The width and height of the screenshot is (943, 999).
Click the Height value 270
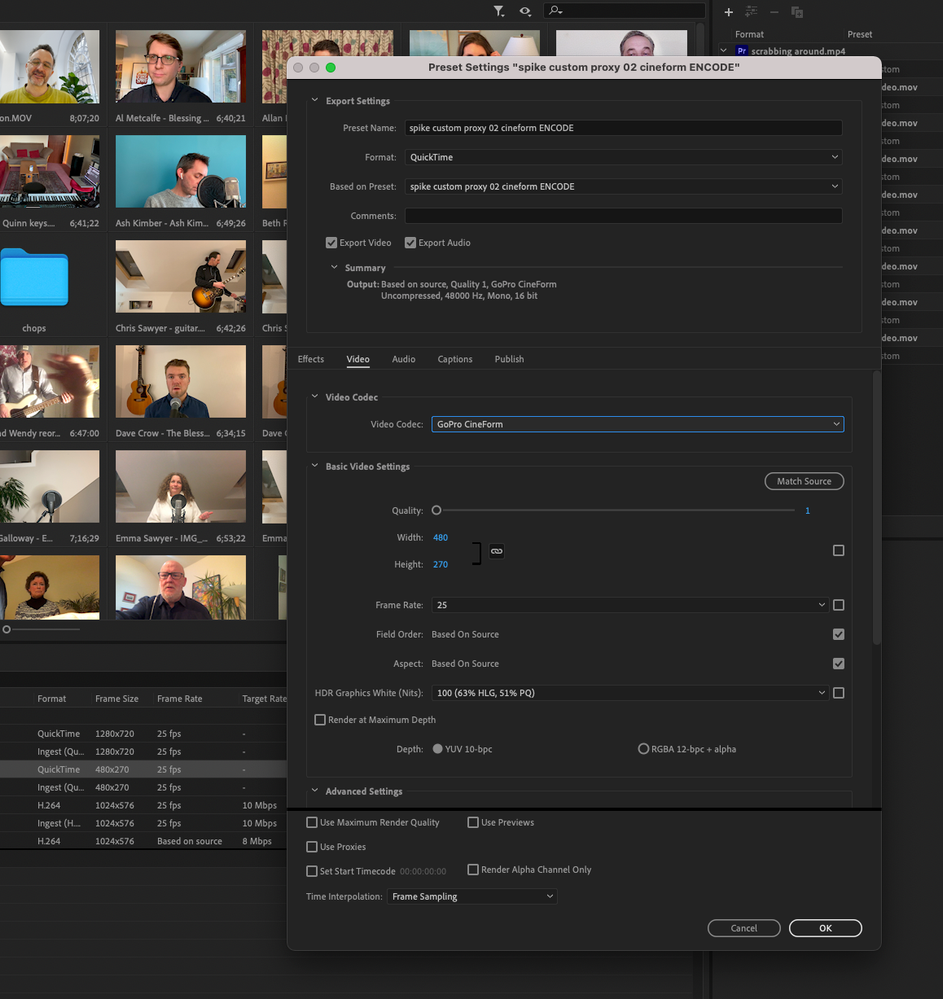[x=440, y=564]
